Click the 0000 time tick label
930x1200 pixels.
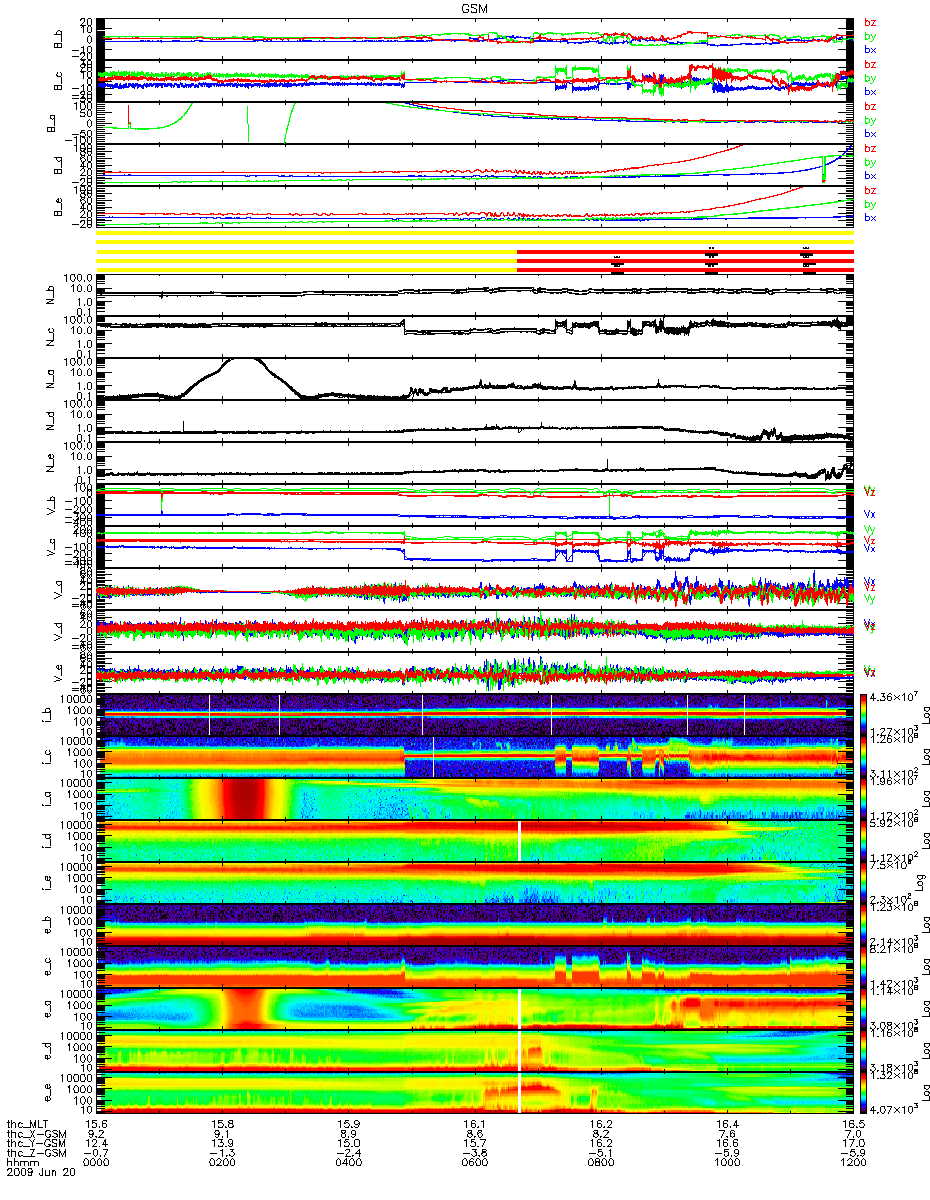95,1163
